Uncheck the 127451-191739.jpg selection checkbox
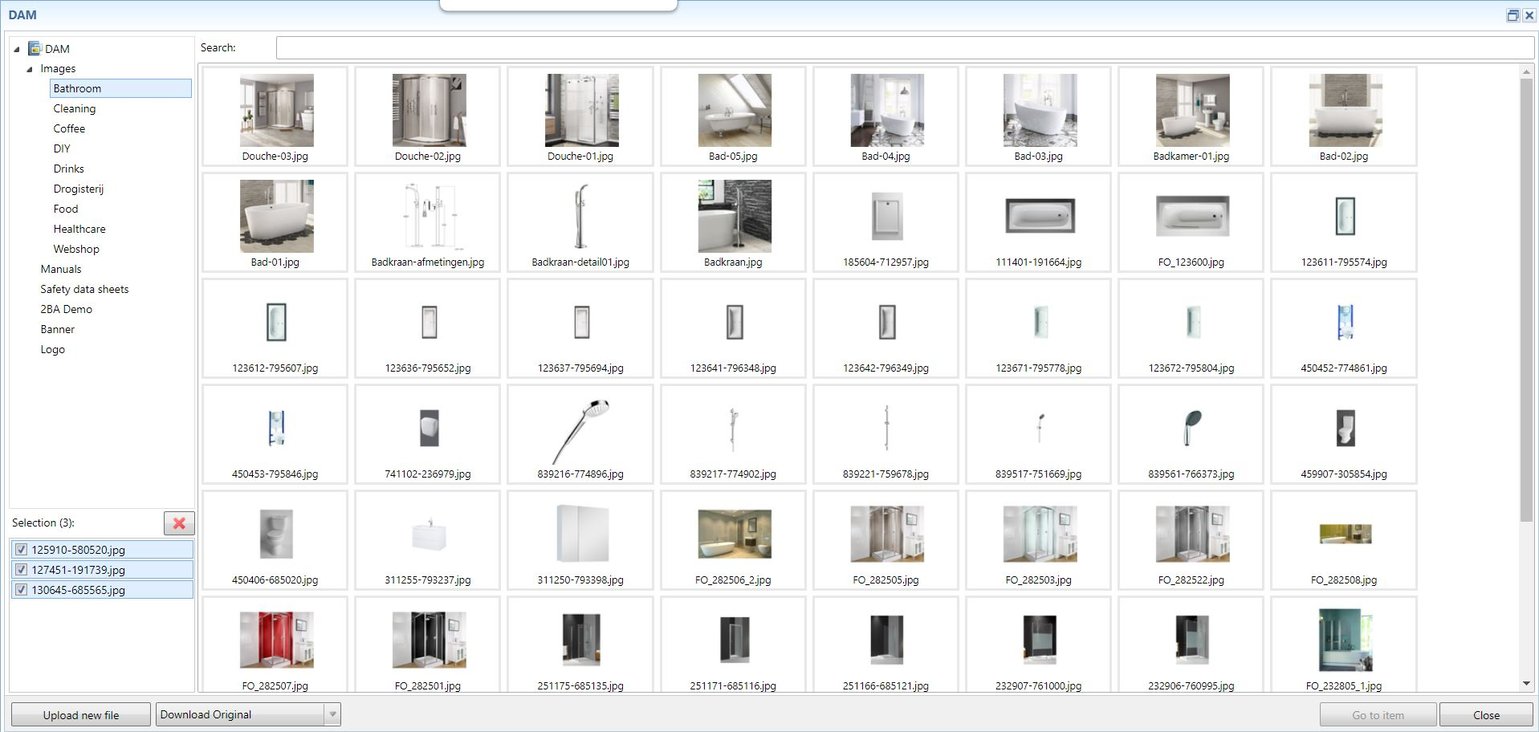 [22, 570]
